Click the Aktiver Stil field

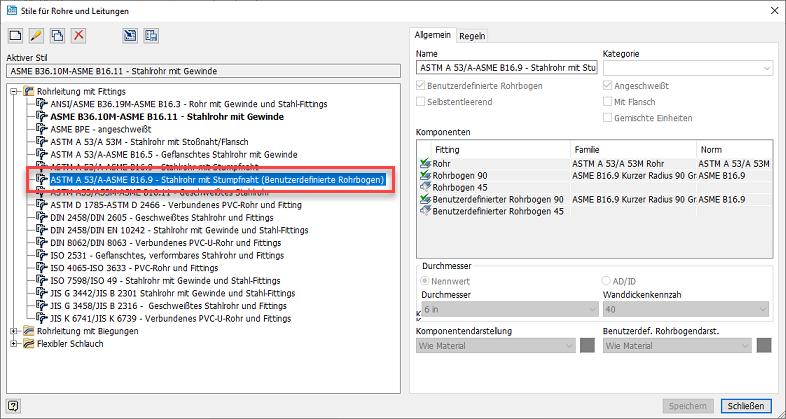click(x=204, y=71)
